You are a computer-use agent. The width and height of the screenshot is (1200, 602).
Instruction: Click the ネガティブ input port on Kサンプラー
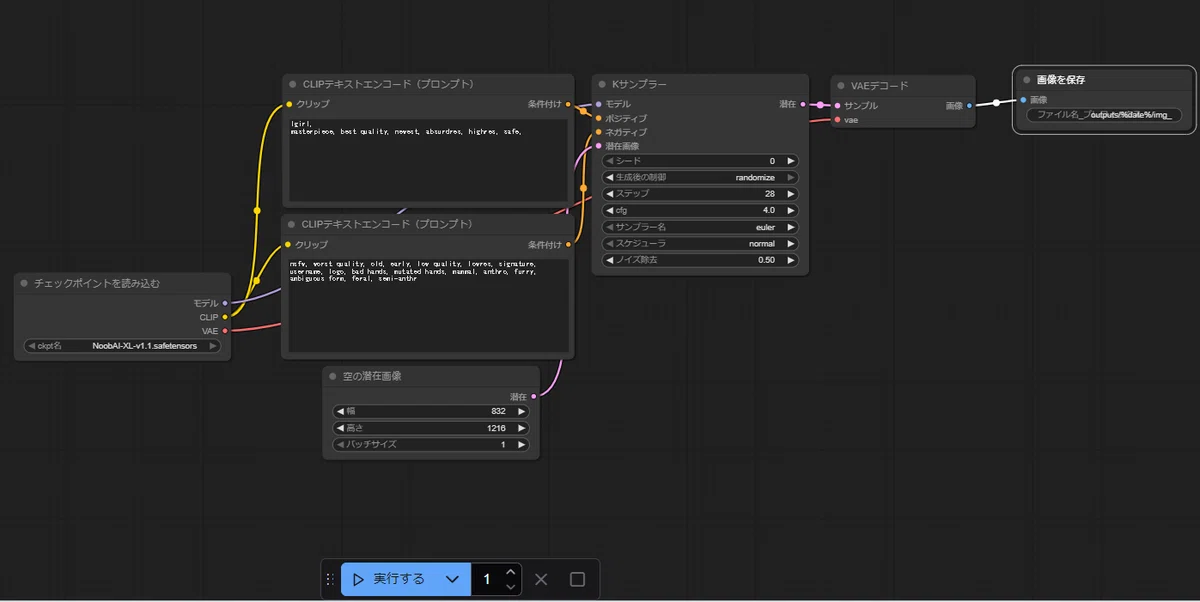click(x=598, y=132)
